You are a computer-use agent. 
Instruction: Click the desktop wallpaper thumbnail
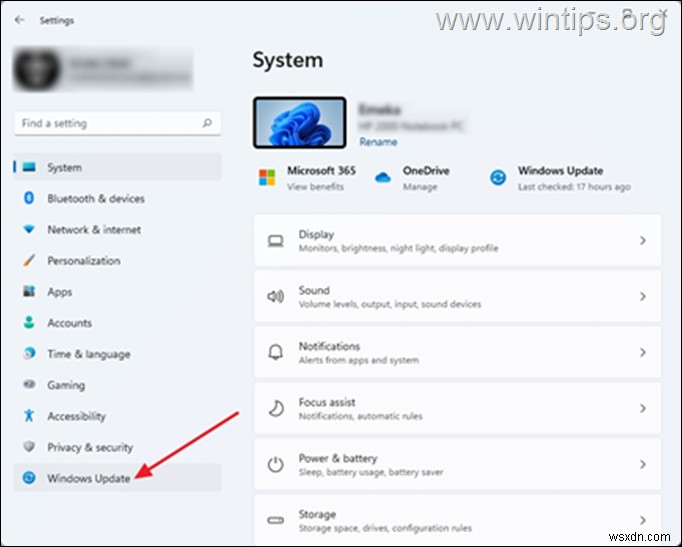[x=300, y=123]
